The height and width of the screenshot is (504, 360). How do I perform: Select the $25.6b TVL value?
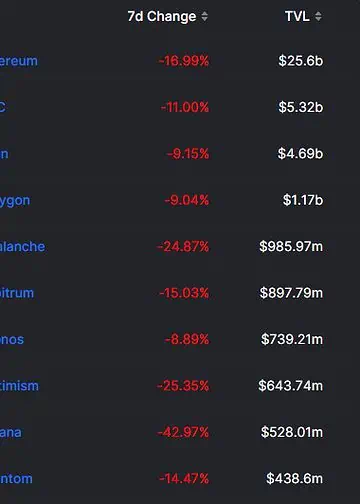pyautogui.click(x=301, y=61)
